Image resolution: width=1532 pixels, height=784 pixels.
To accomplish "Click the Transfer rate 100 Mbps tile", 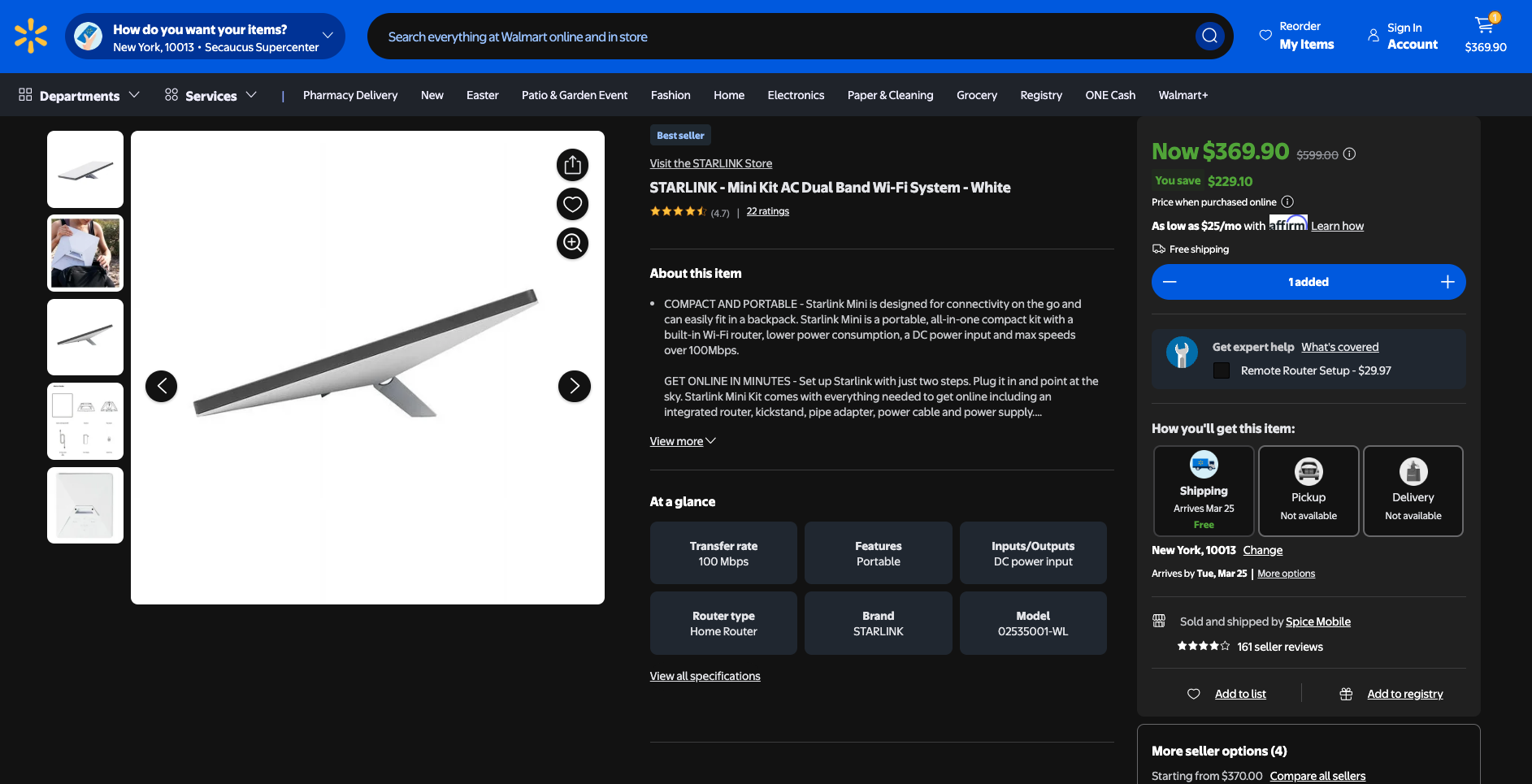I will 723,553.
